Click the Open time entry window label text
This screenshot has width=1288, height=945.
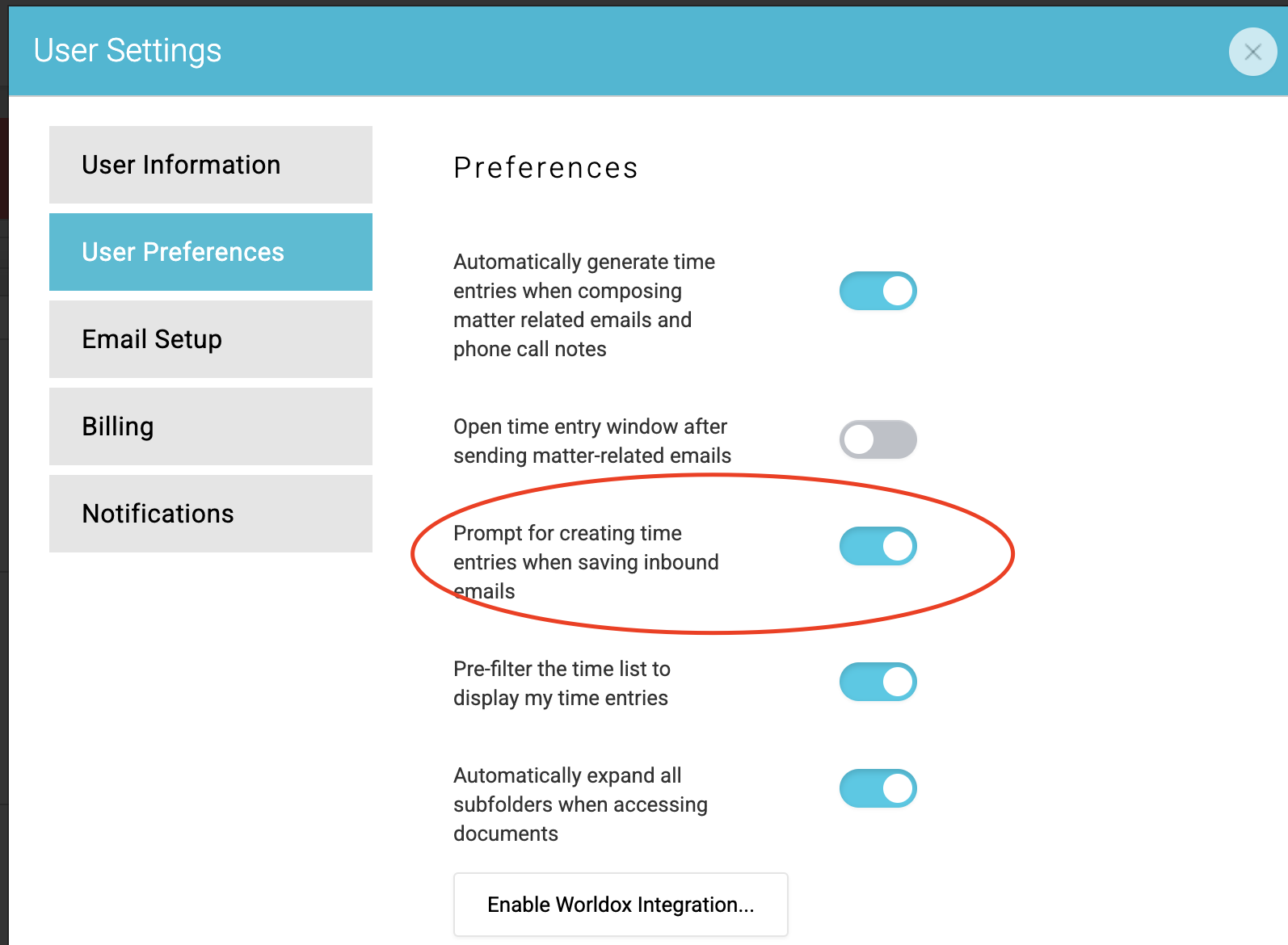[592, 441]
